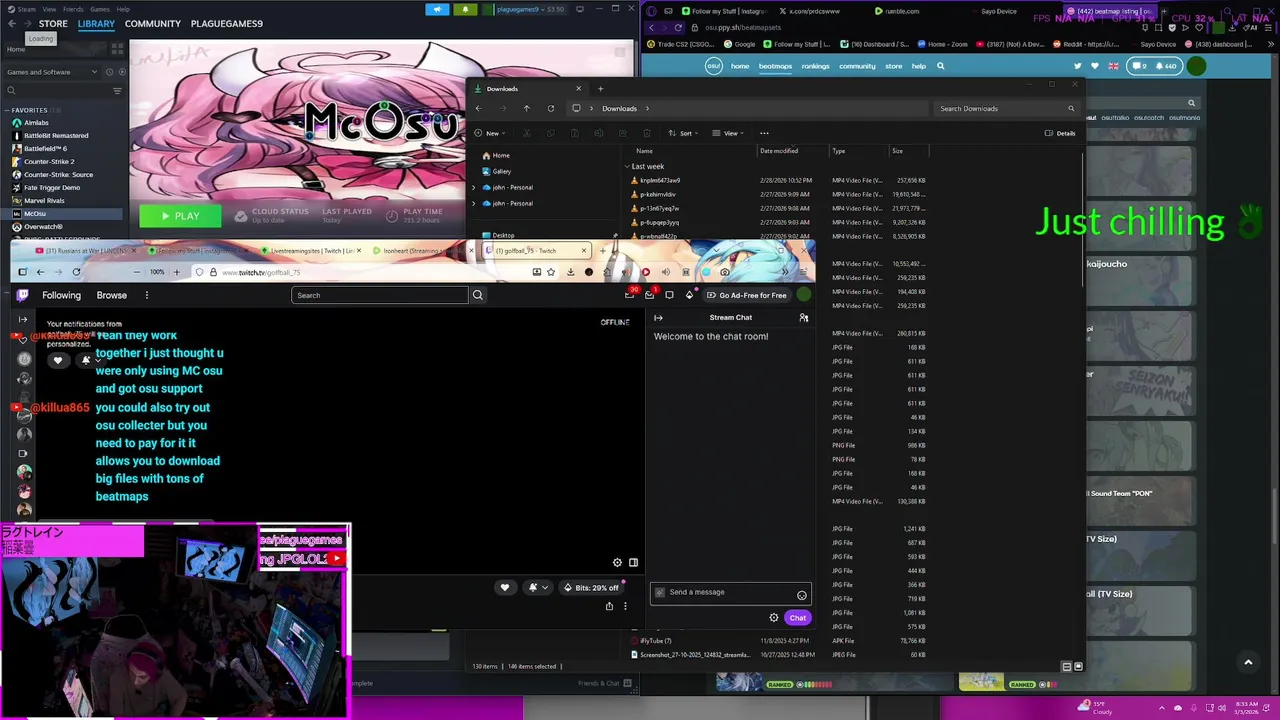
Task: Collapse the Steam Favorites section
Action: pyautogui.click(x=6, y=110)
